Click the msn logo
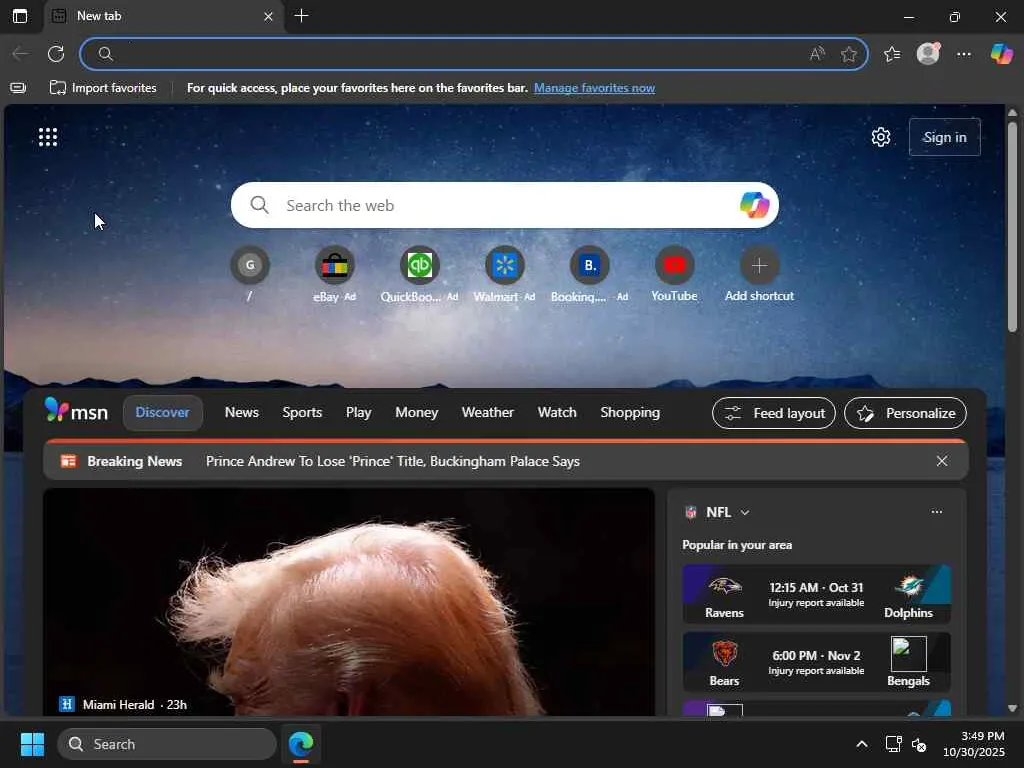The width and height of the screenshot is (1024, 768). coord(76,411)
